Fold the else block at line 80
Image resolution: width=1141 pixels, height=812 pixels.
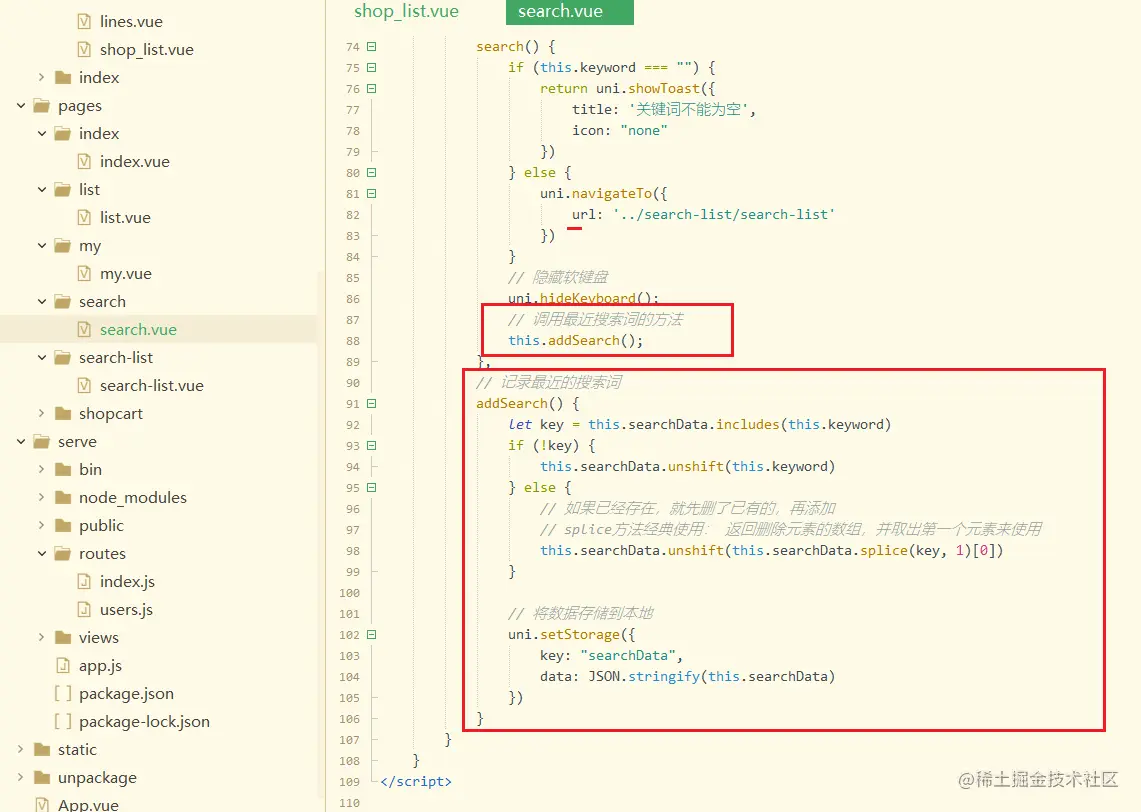372,172
